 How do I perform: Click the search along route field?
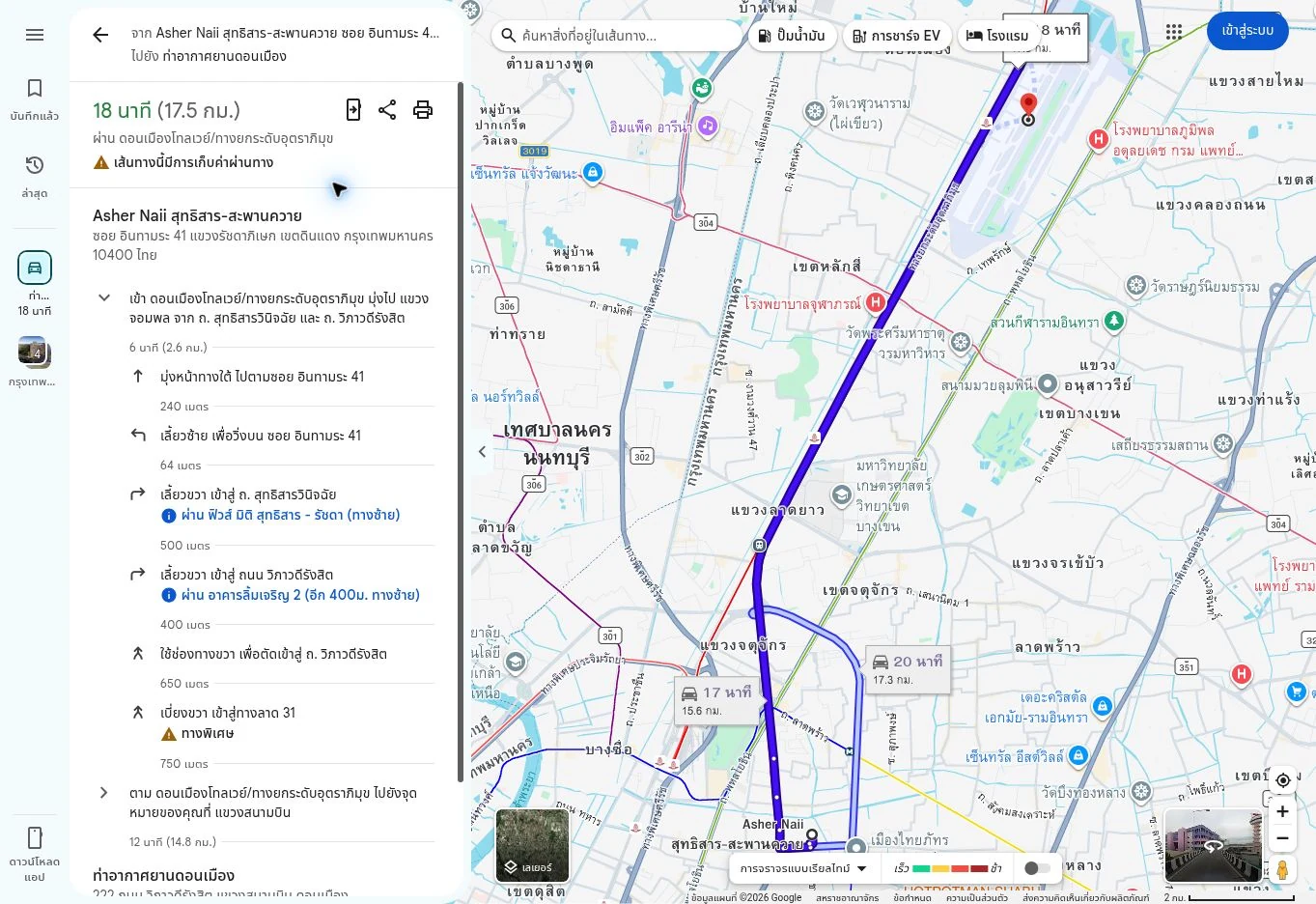pyautogui.click(x=618, y=36)
